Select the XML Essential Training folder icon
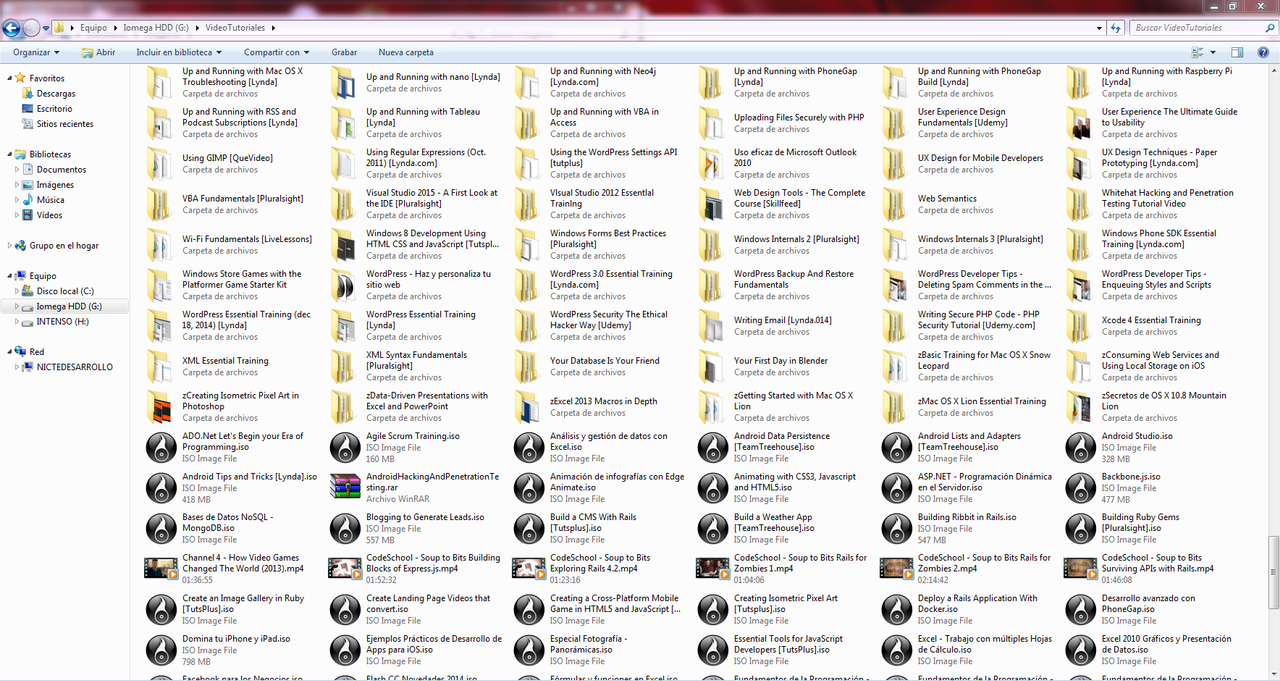This screenshot has height=681, width=1280. (x=159, y=366)
